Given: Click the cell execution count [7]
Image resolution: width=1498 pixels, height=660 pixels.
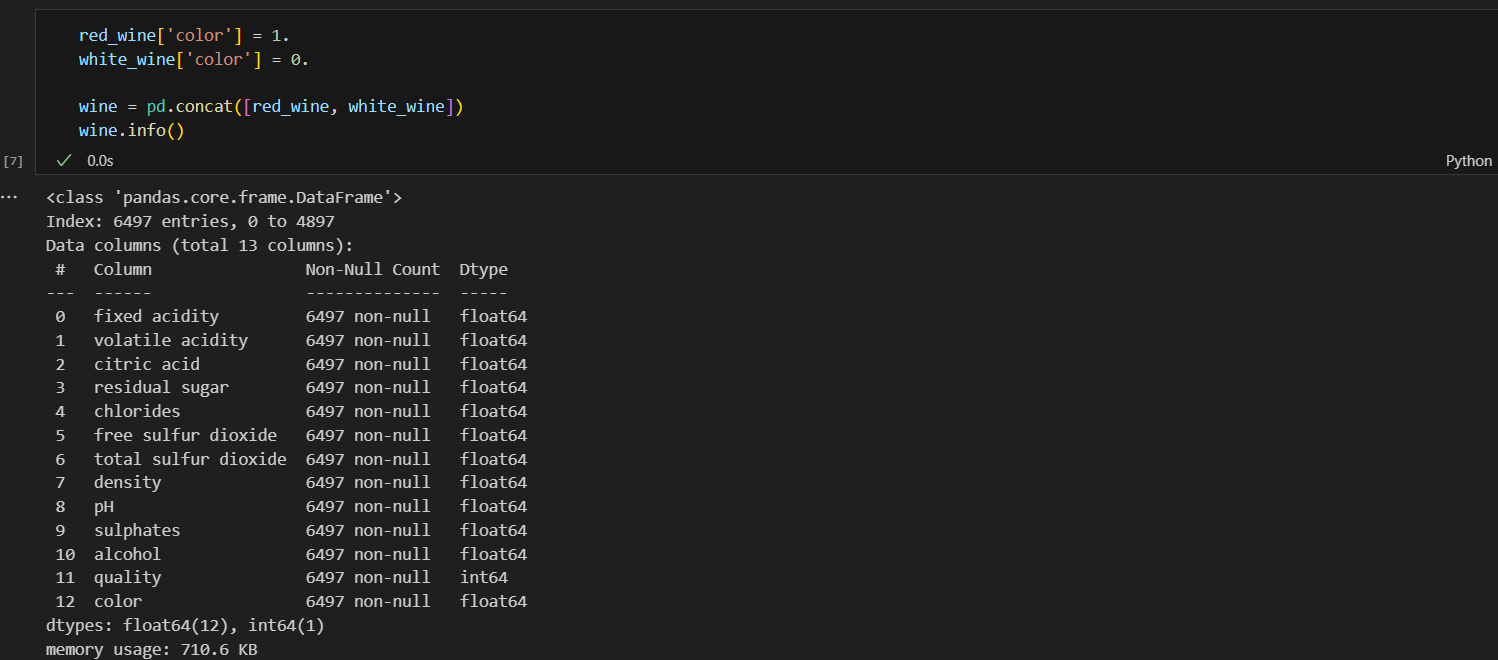Looking at the screenshot, I should pos(13,161).
